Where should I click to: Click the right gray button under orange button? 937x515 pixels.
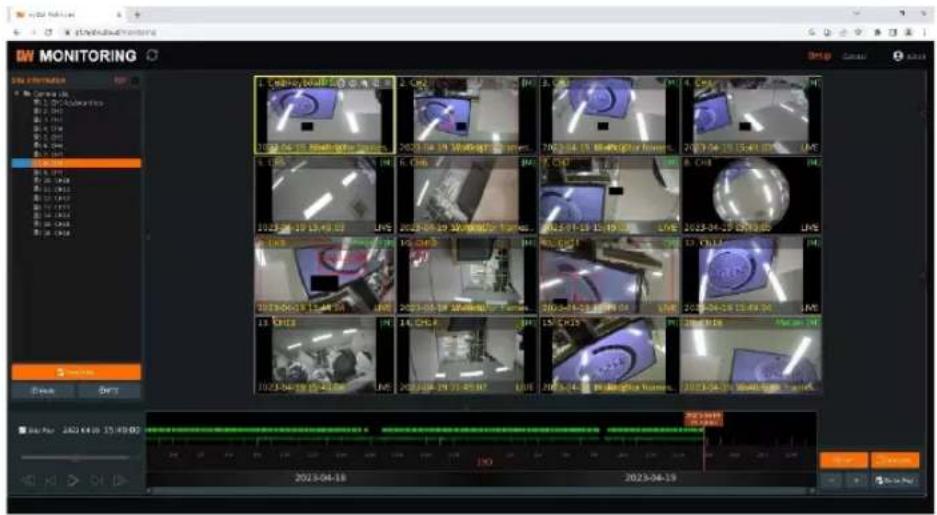tap(109, 391)
